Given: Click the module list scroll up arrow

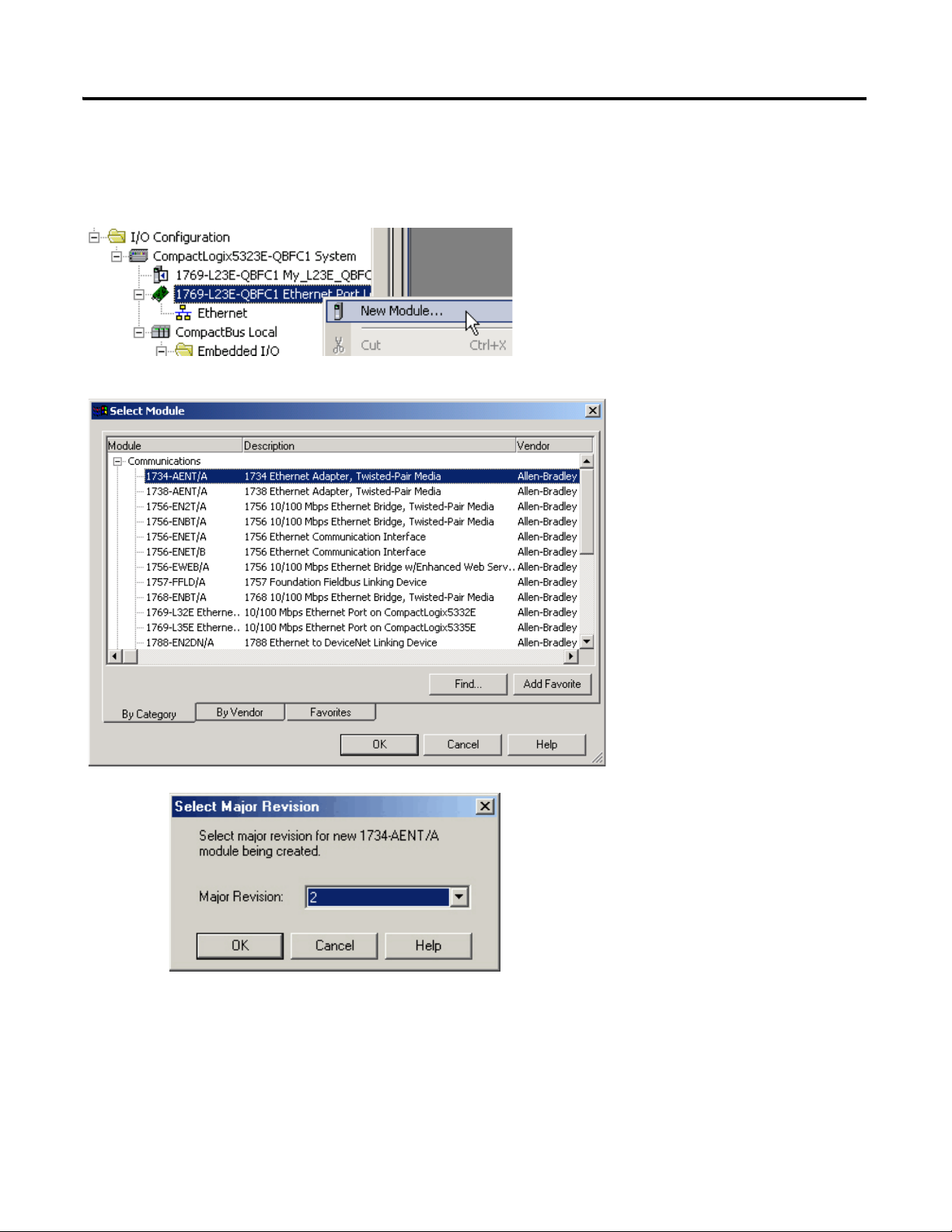Looking at the screenshot, I should 587,461.
